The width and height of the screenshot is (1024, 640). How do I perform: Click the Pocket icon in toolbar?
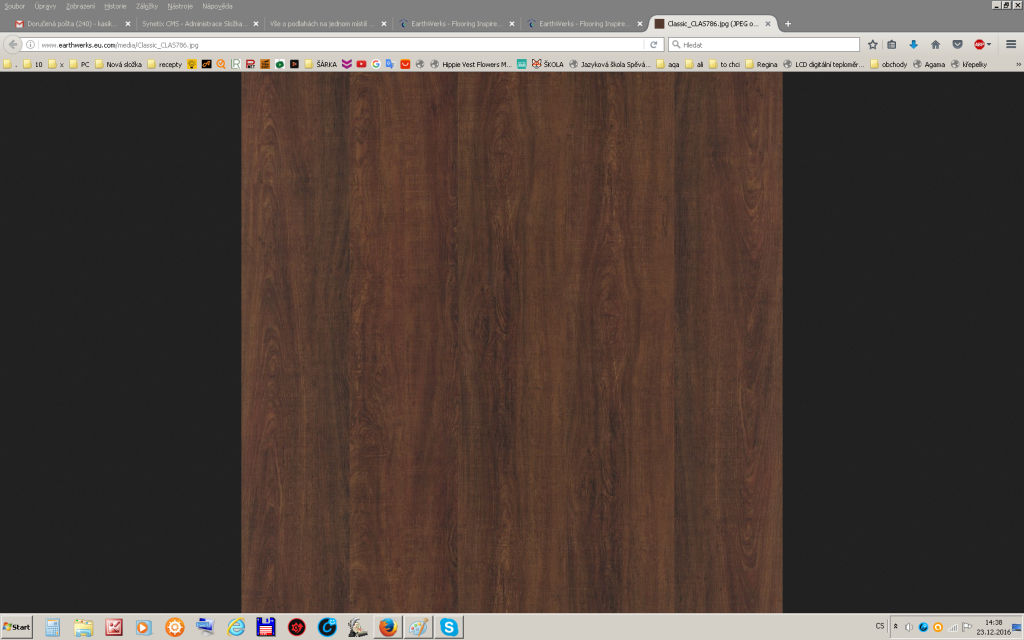pos(957,45)
